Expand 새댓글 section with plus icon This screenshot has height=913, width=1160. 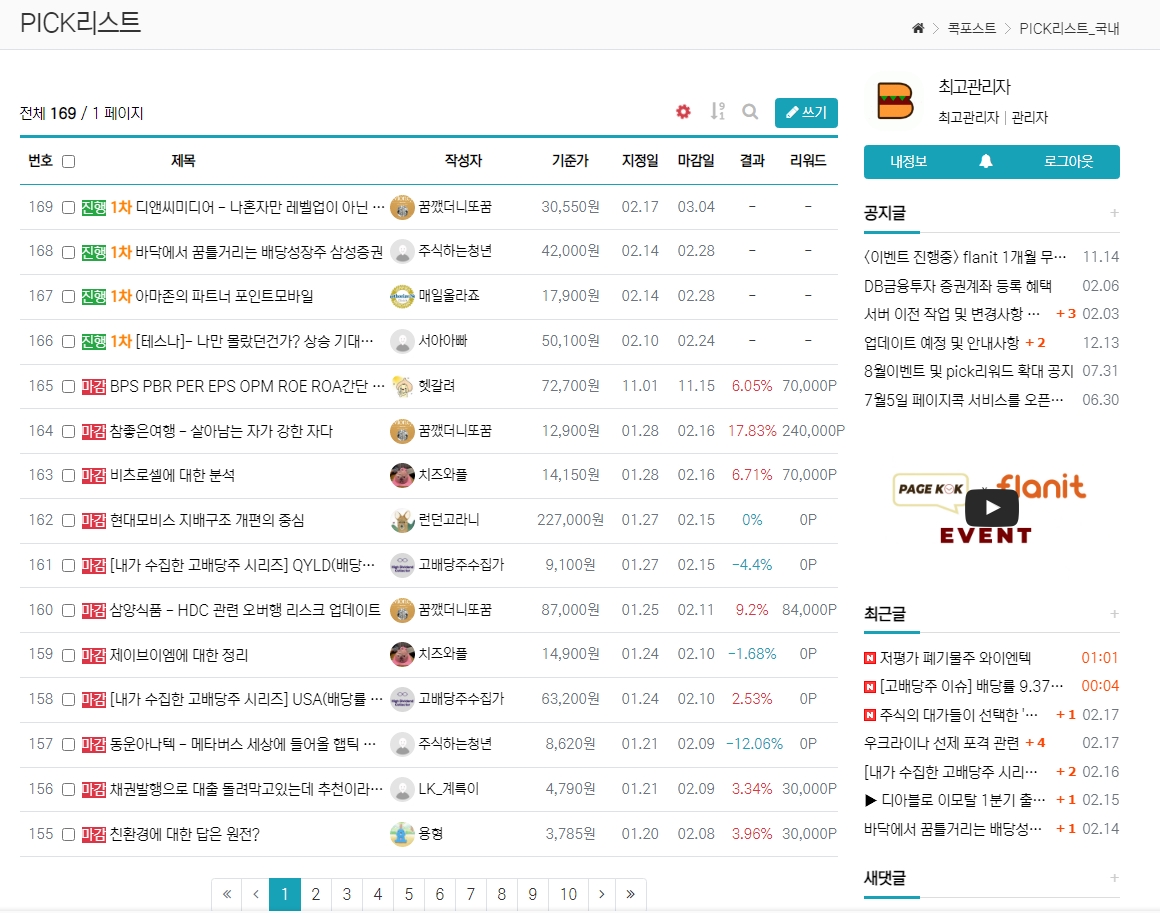1114,878
